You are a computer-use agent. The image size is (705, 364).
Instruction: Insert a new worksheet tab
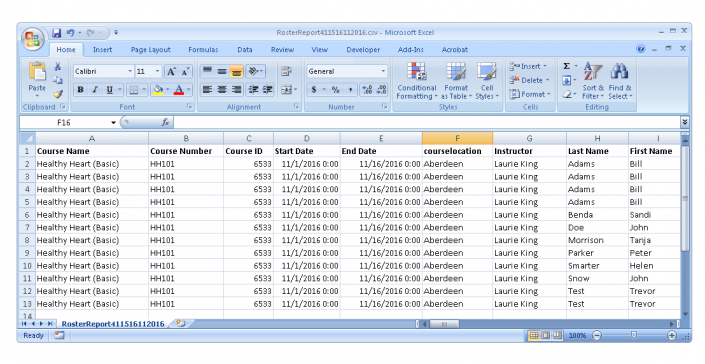click(181, 323)
